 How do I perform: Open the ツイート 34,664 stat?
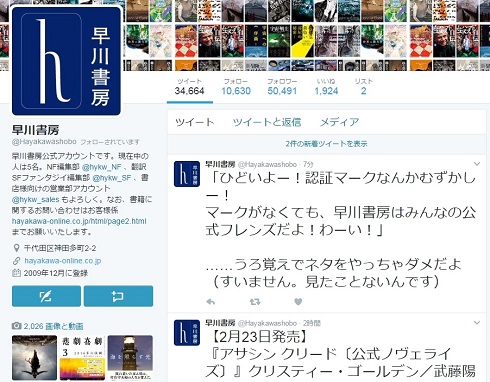point(189,87)
